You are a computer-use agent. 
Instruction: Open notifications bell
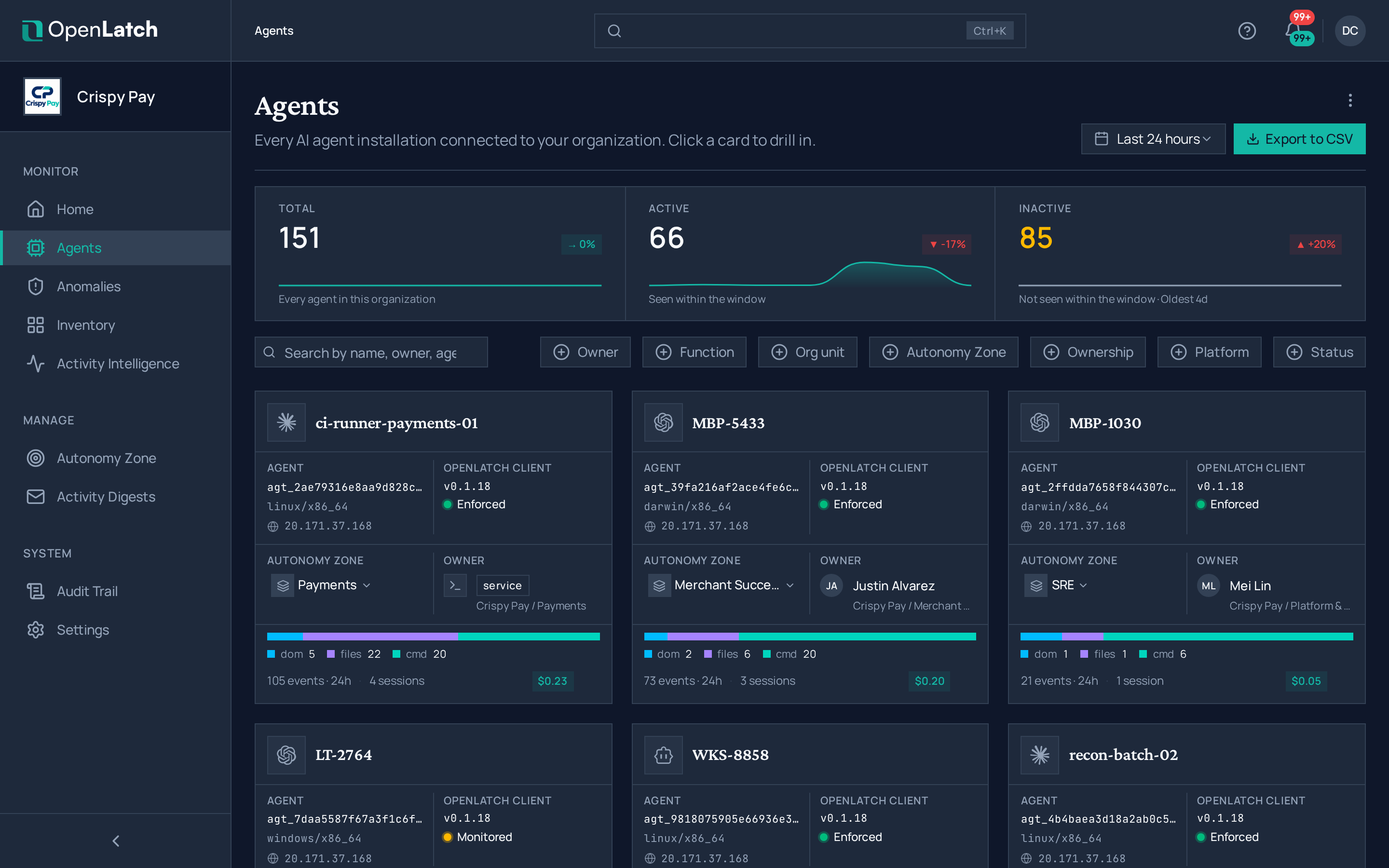(x=1293, y=30)
